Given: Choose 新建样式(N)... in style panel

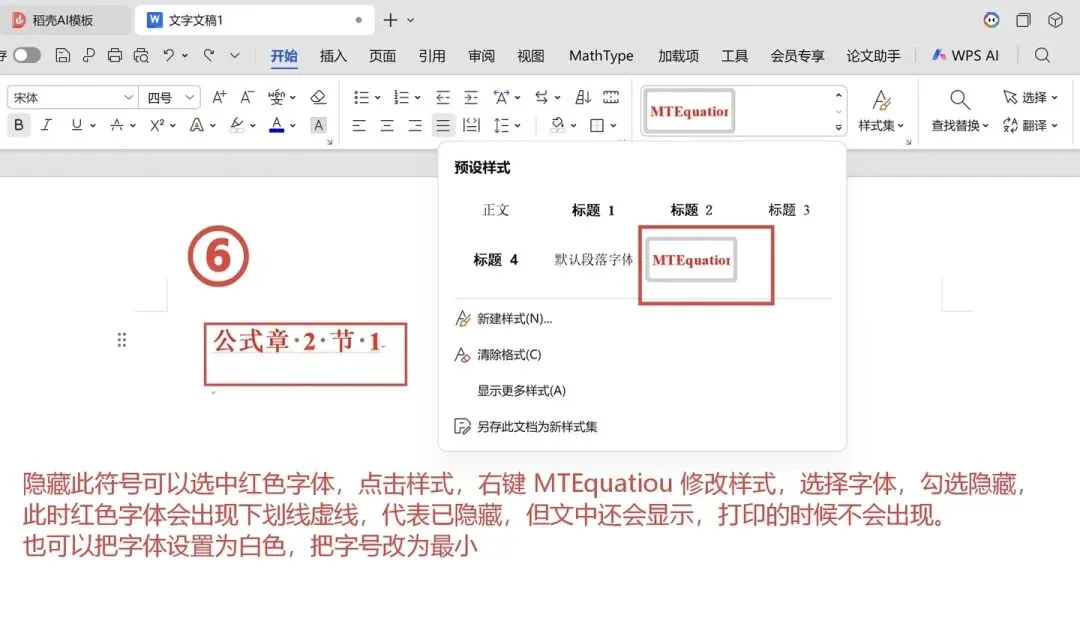Looking at the screenshot, I should (515, 318).
